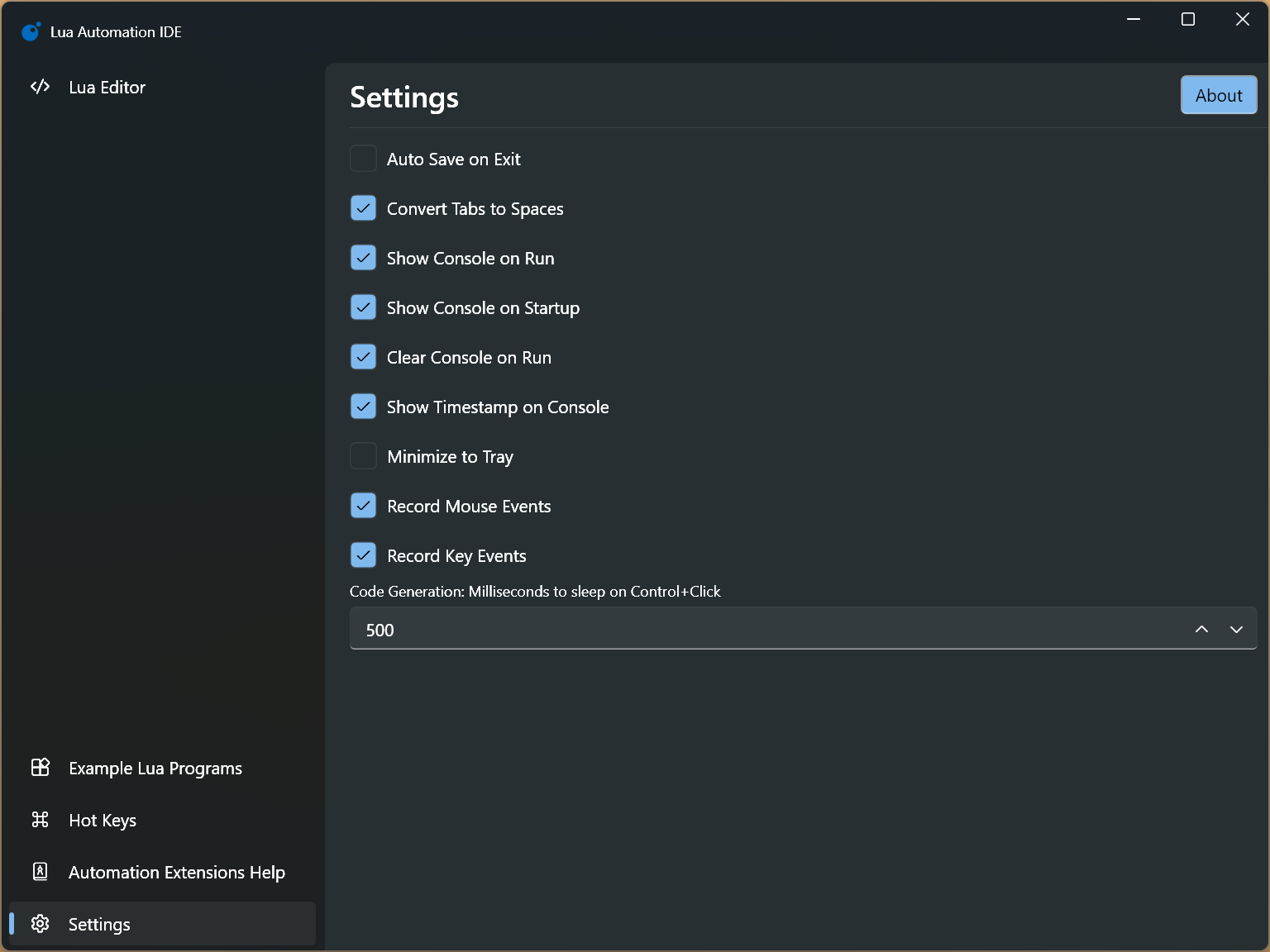1270x952 pixels.
Task: Click the Example Lua Programs grid icon
Action: (40, 768)
